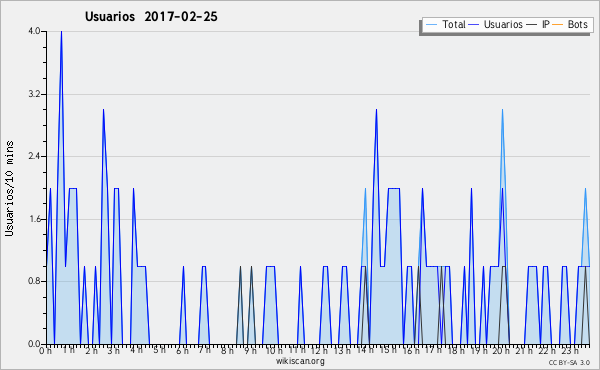Click the chart title 'Usuarios 2017-02-25'
This screenshot has width=600, height=370.
pos(151,17)
